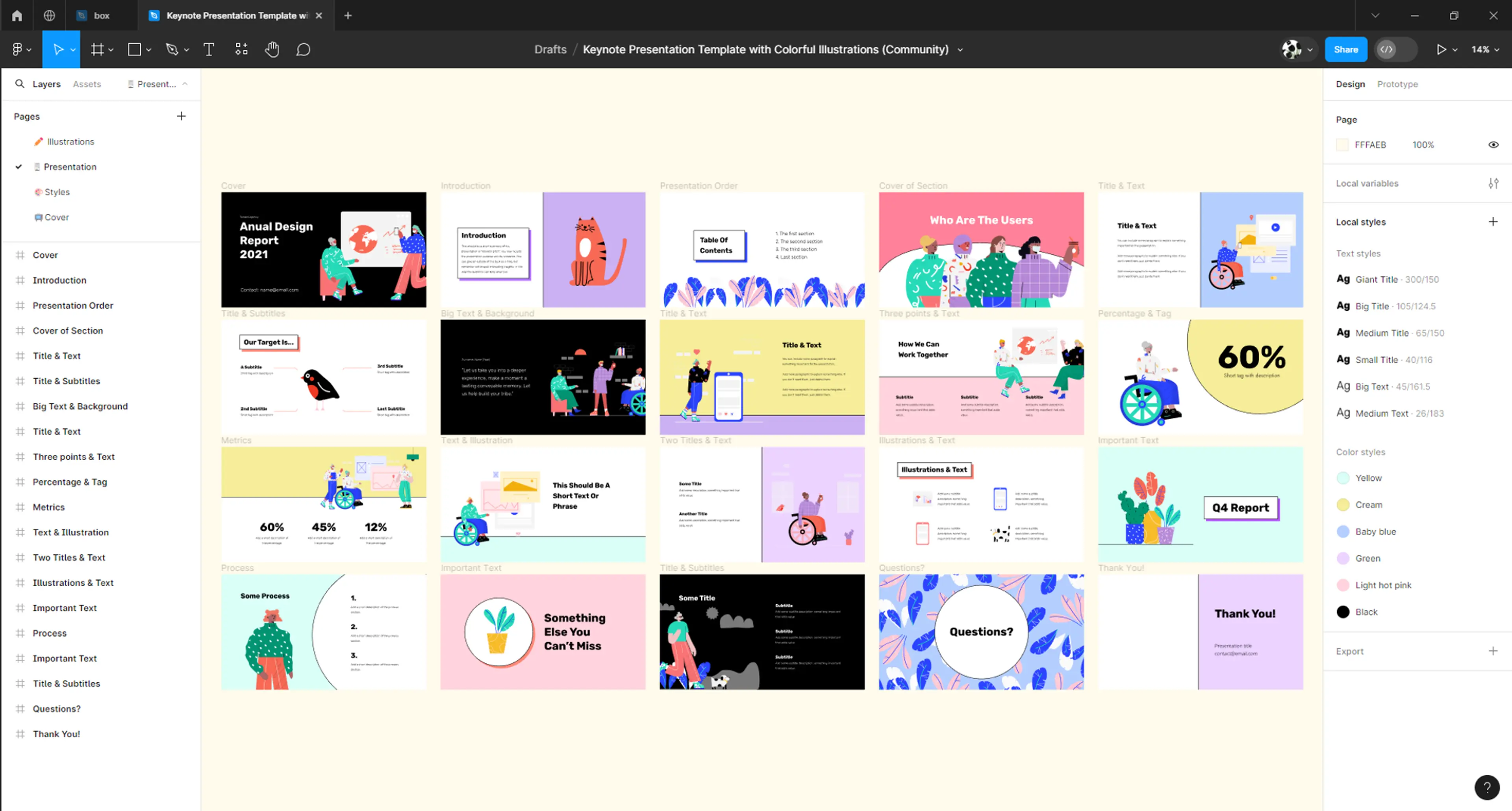Select the Hand tool in toolbar
The width and height of the screenshot is (1512, 811).
[x=270, y=49]
